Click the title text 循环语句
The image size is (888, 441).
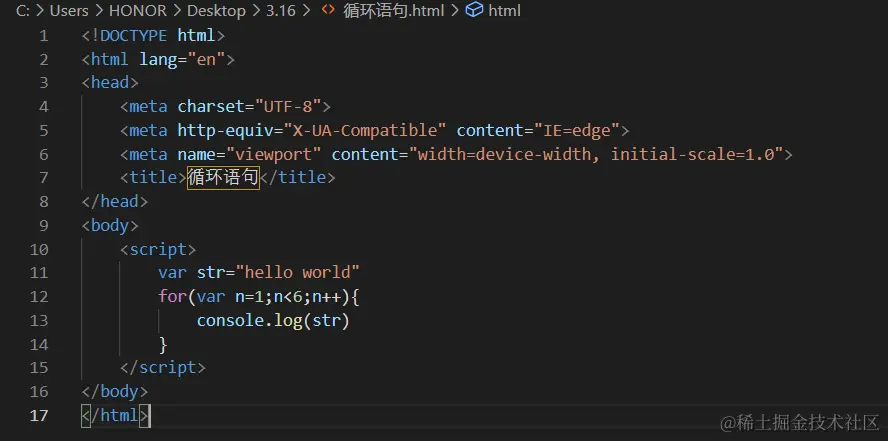[223, 178]
